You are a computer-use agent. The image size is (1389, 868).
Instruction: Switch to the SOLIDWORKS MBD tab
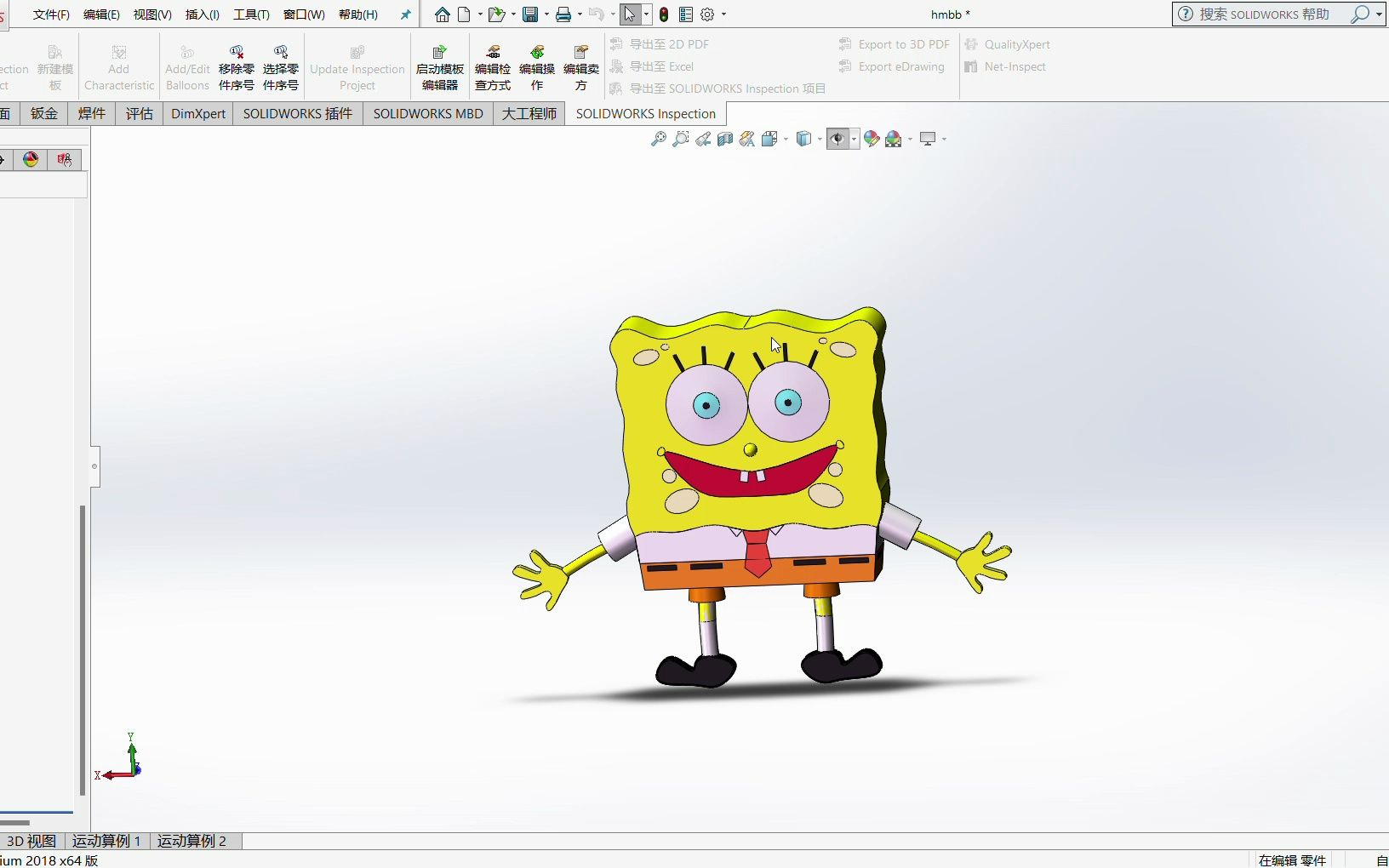tap(428, 114)
